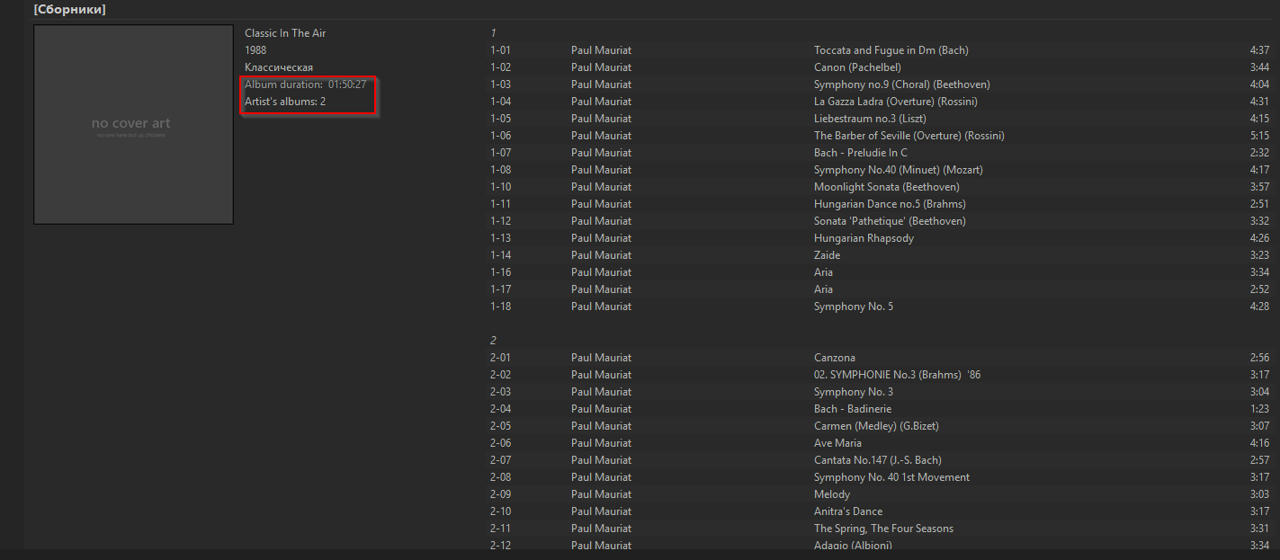Select track 'Anitra's Dance'
This screenshot has width=1280, height=560.
coord(880,510)
